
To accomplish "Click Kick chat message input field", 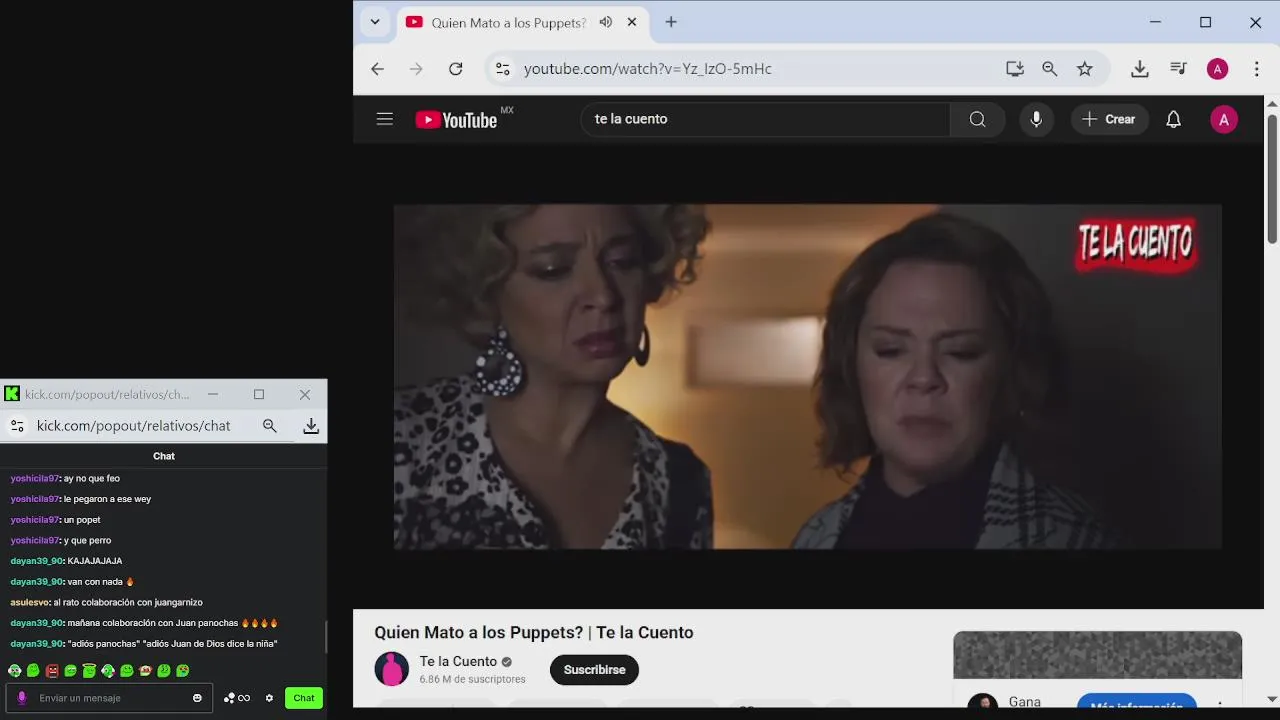I will pyautogui.click(x=109, y=698).
